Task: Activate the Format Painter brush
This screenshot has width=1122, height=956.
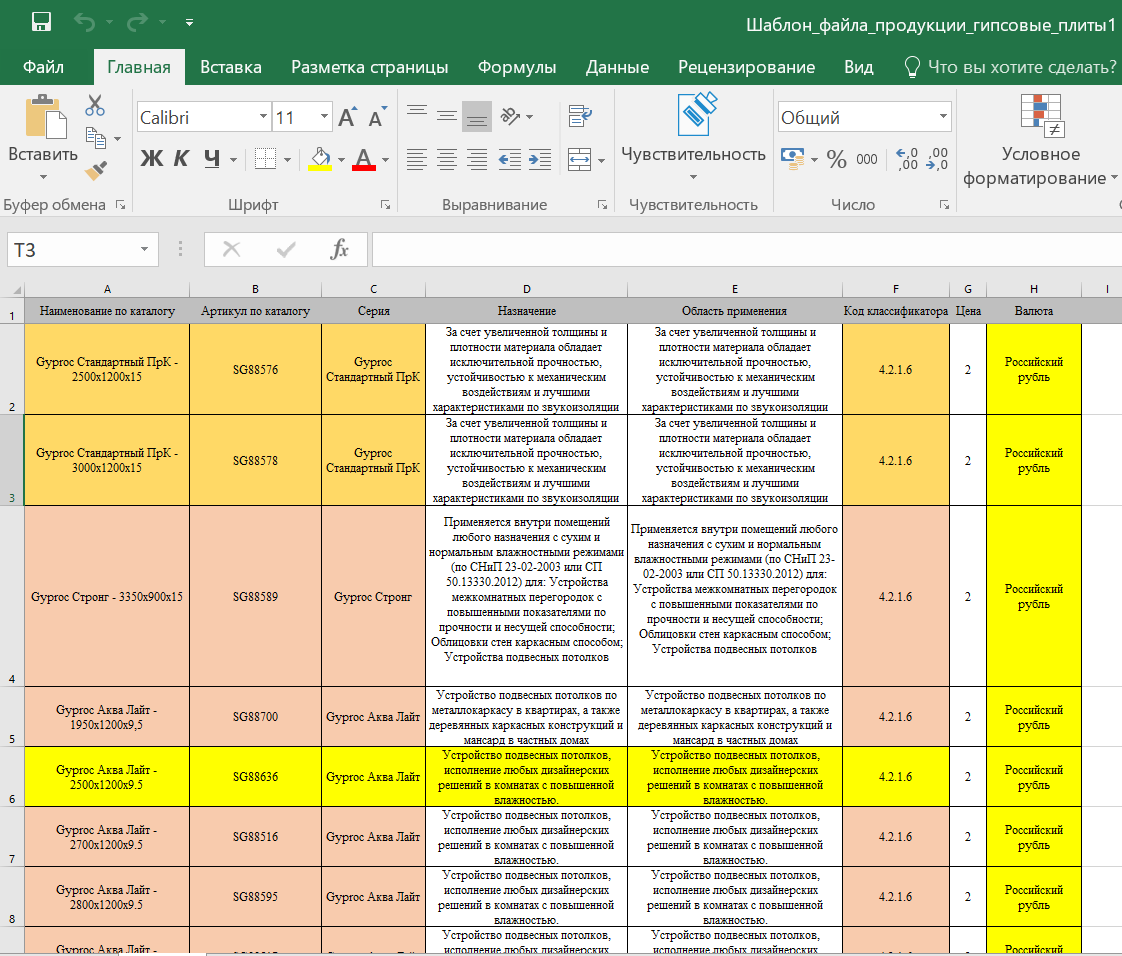Action: click(x=96, y=170)
